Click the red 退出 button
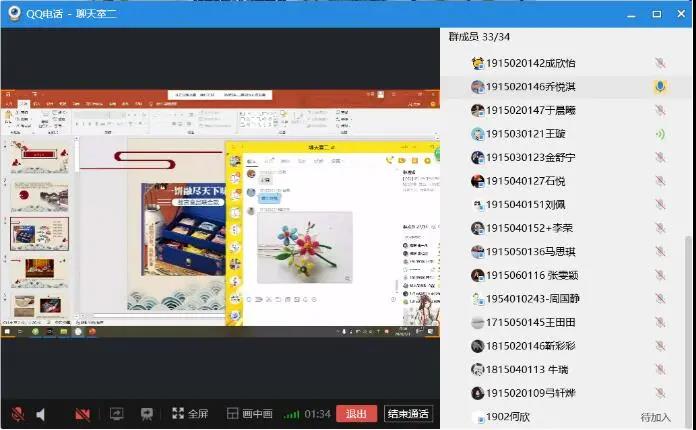The width and height of the screenshot is (696, 430). coord(357,414)
